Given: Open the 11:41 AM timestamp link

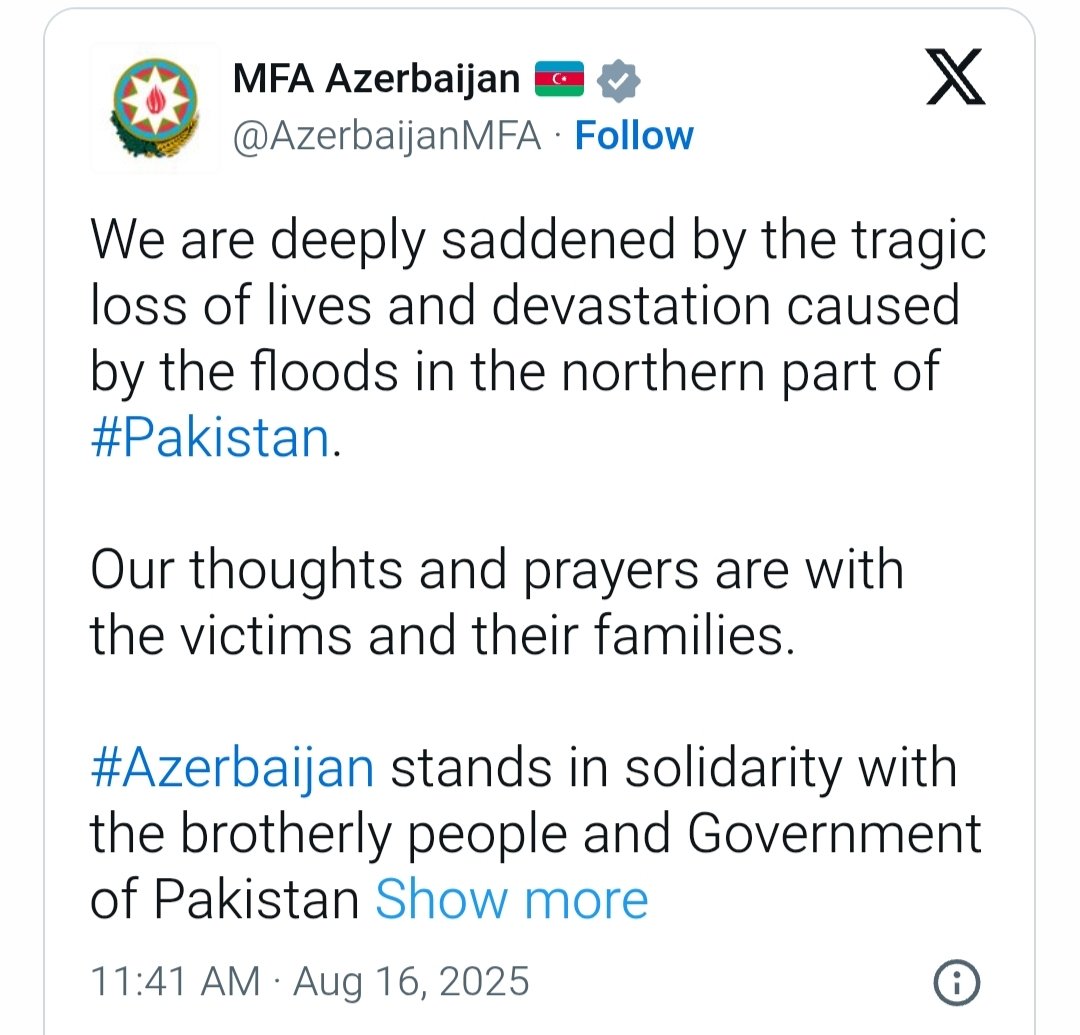Looking at the screenshot, I should click(x=175, y=981).
